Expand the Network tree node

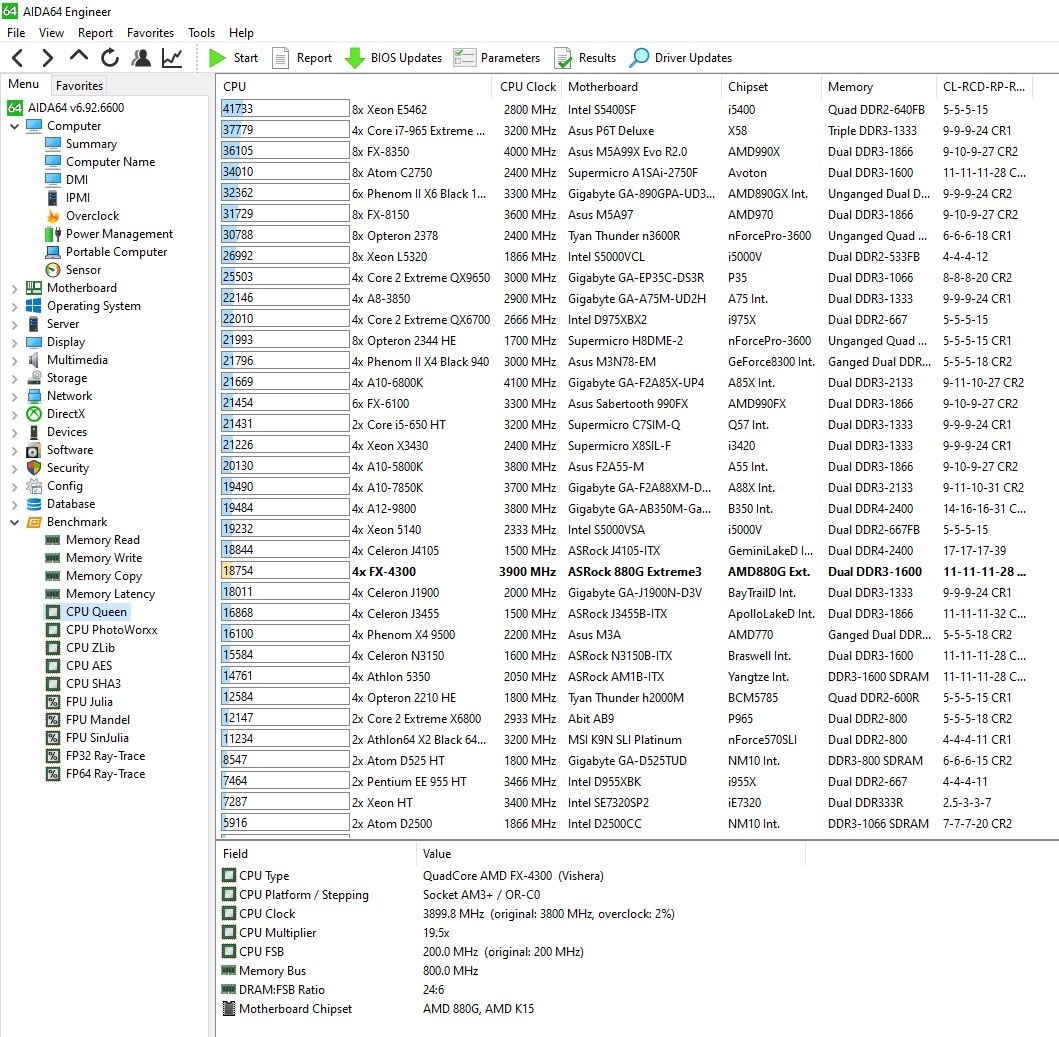[14, 397]
